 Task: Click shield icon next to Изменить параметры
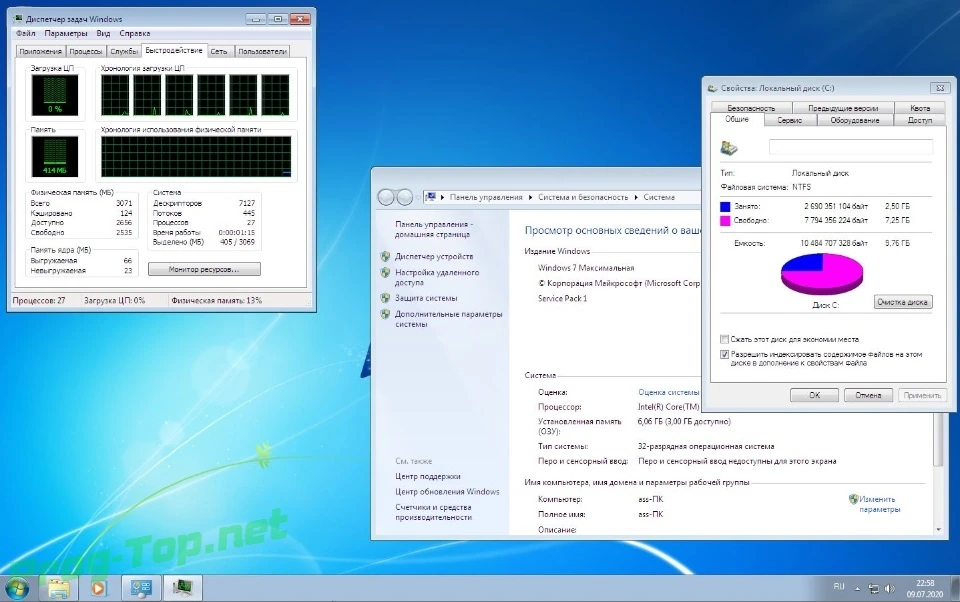[853, 499]
